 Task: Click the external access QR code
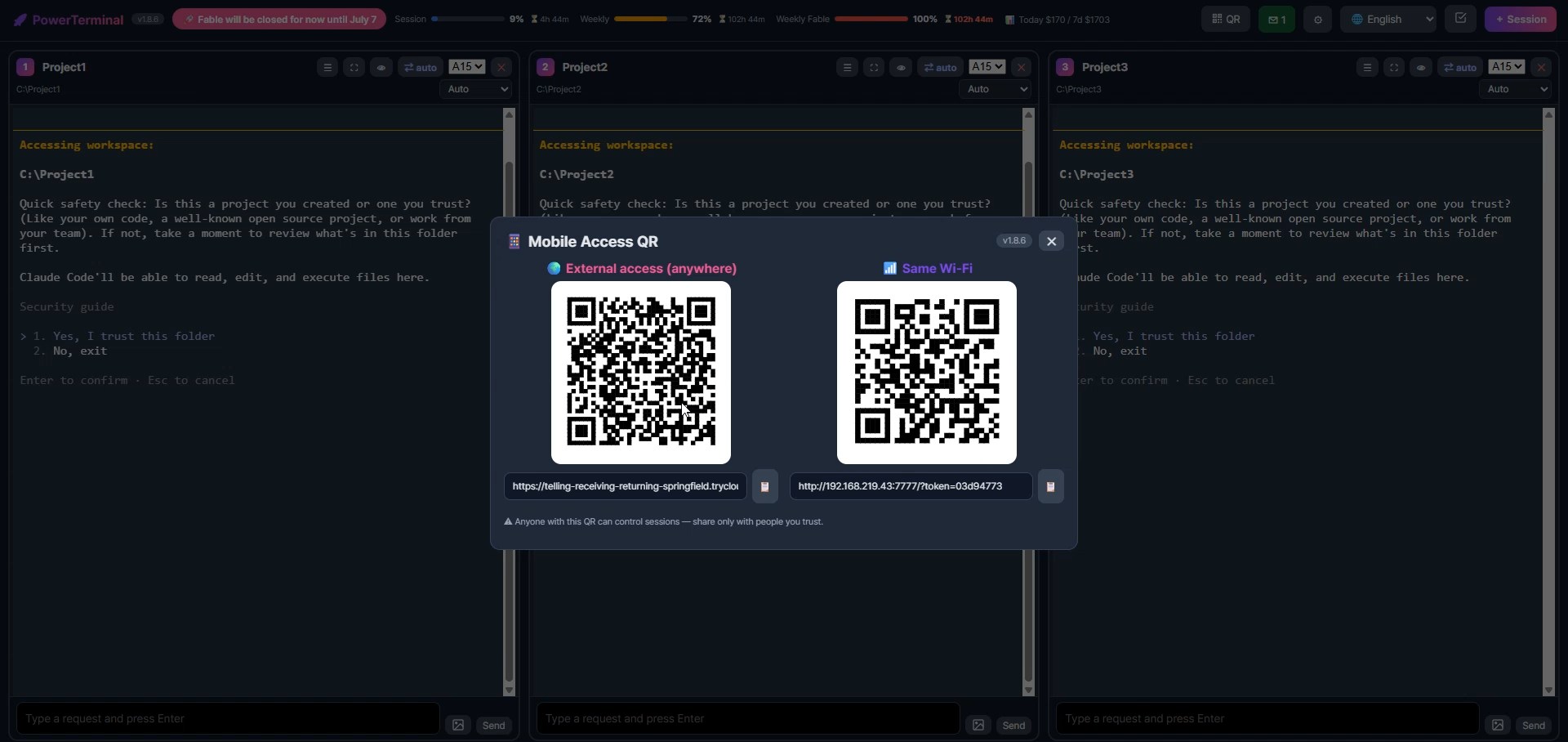click(641, 373)
